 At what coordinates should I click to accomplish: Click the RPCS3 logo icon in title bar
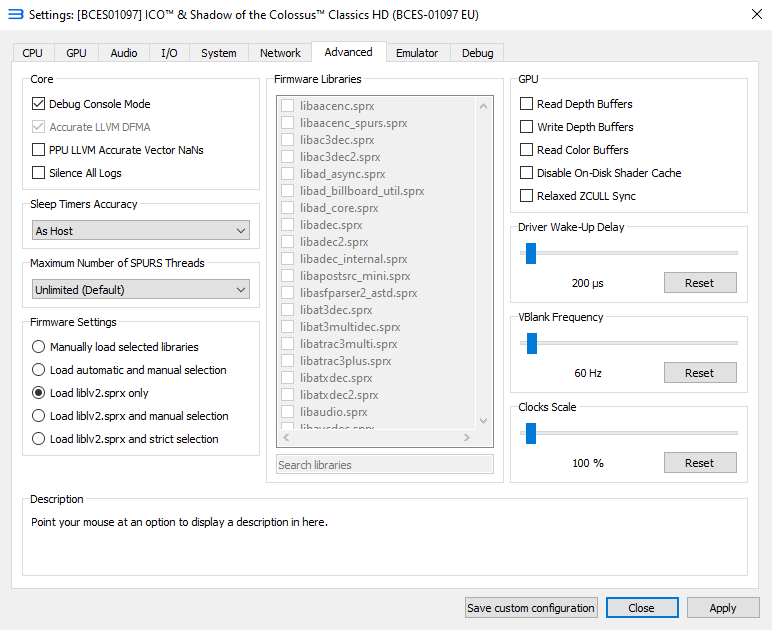16,14
